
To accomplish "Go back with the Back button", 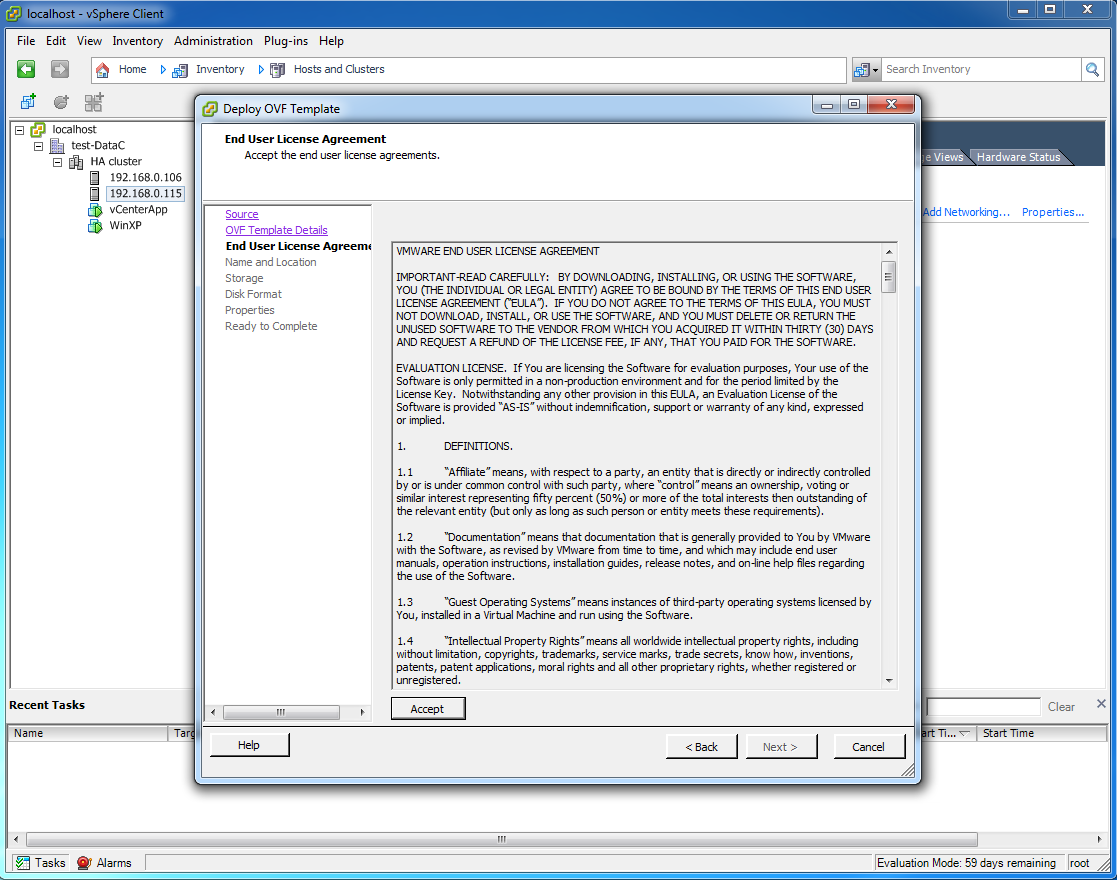I will point(701,747).
